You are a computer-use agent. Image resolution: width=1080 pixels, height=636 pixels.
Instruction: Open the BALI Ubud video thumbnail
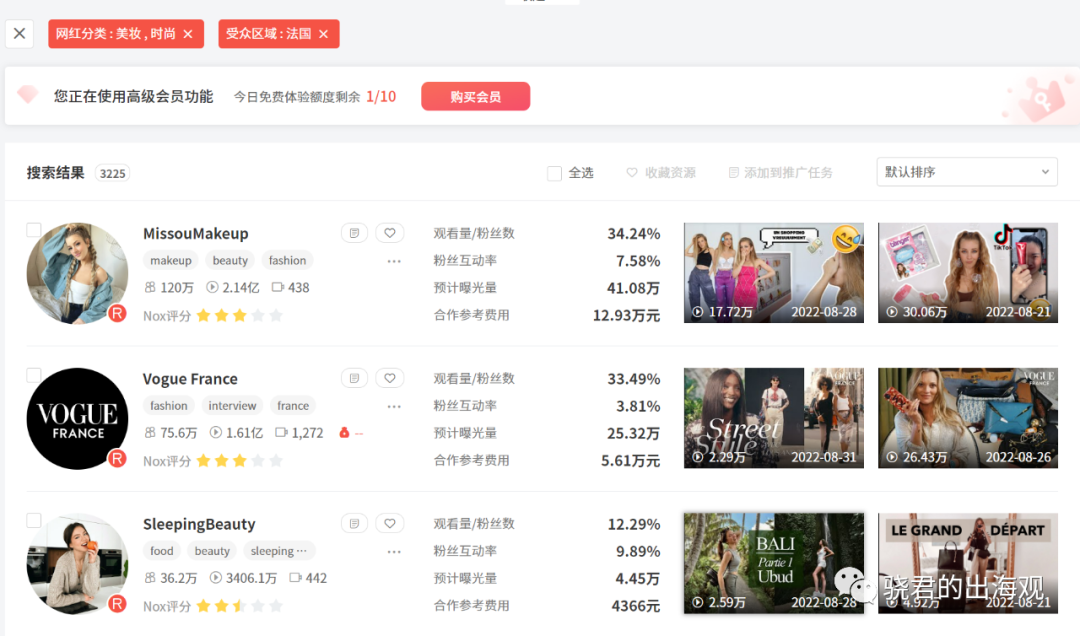[773, 564]
